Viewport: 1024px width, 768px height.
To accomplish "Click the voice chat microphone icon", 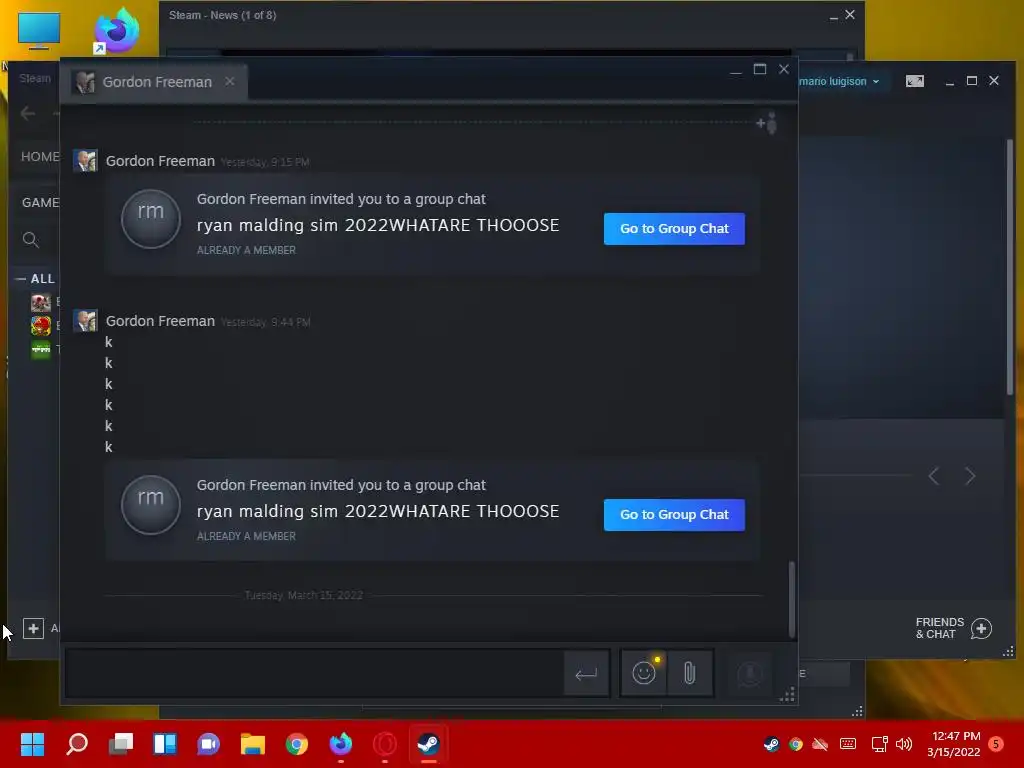I will tap(750, 673).
